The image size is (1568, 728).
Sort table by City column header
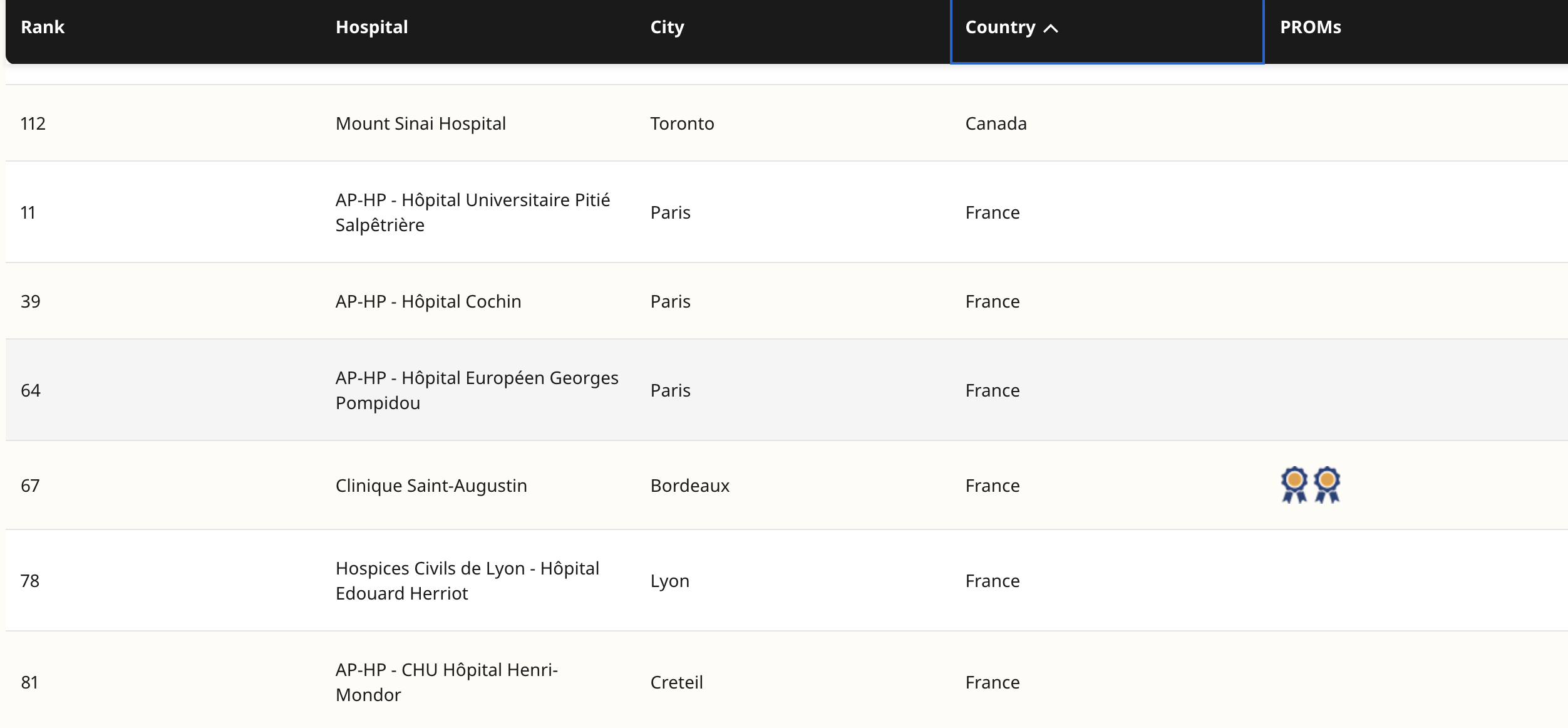pos(667,27)
